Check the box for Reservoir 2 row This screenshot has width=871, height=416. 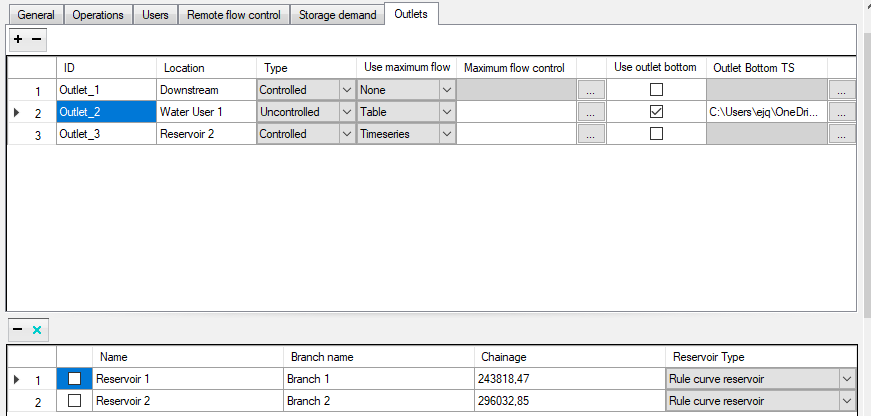(x=74, y=400)
